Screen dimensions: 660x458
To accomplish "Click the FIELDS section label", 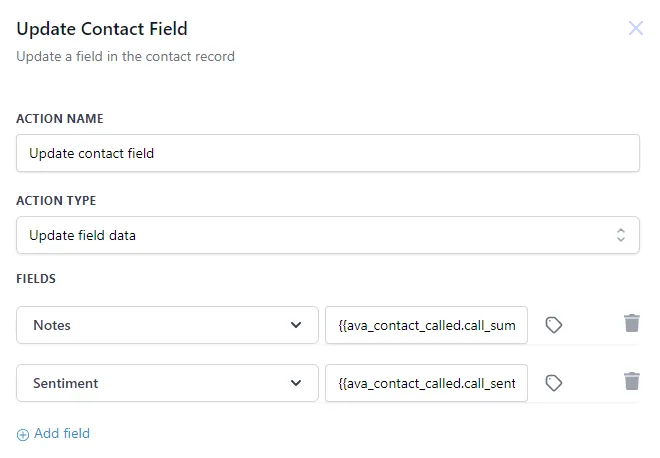I will point(36,278).
